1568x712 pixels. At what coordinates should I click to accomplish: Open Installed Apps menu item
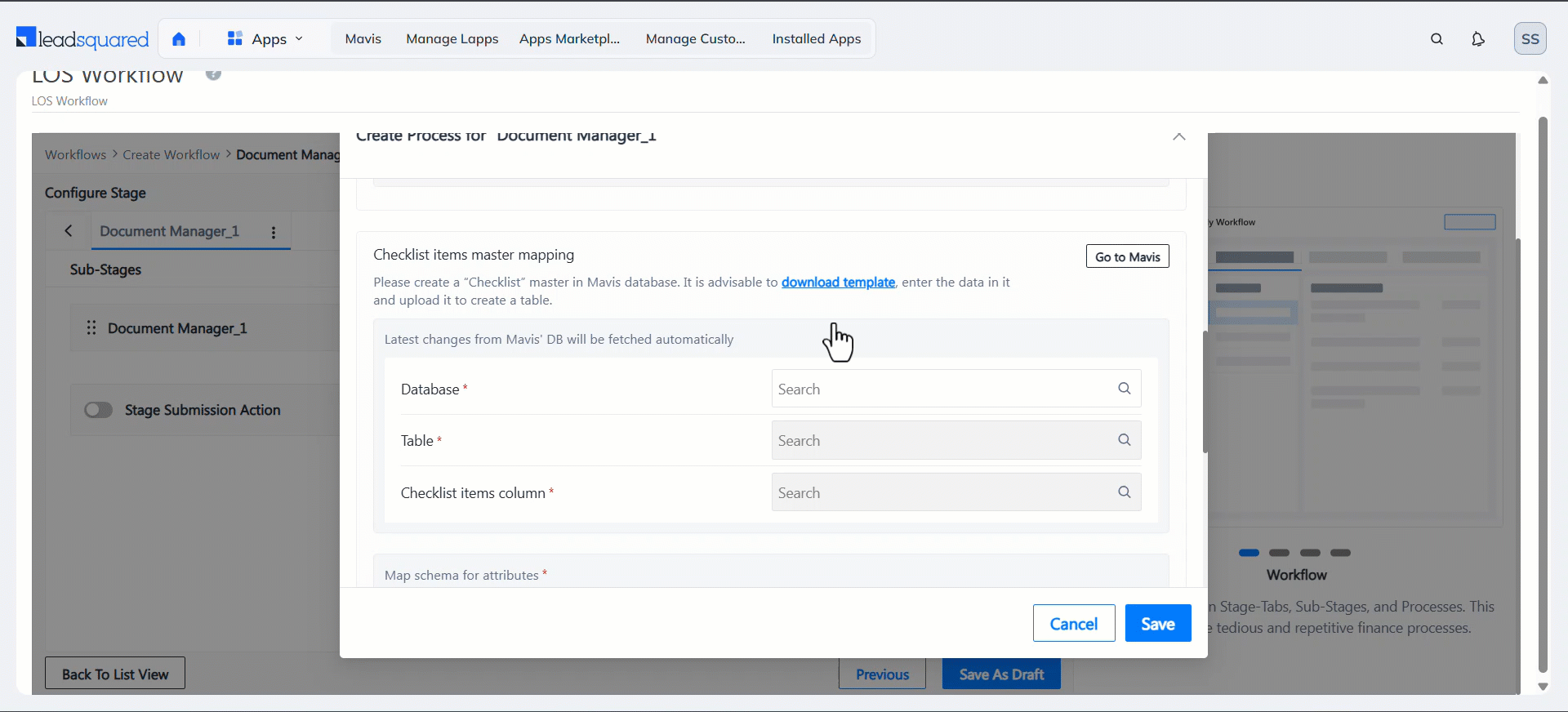(x=816, y=38)
